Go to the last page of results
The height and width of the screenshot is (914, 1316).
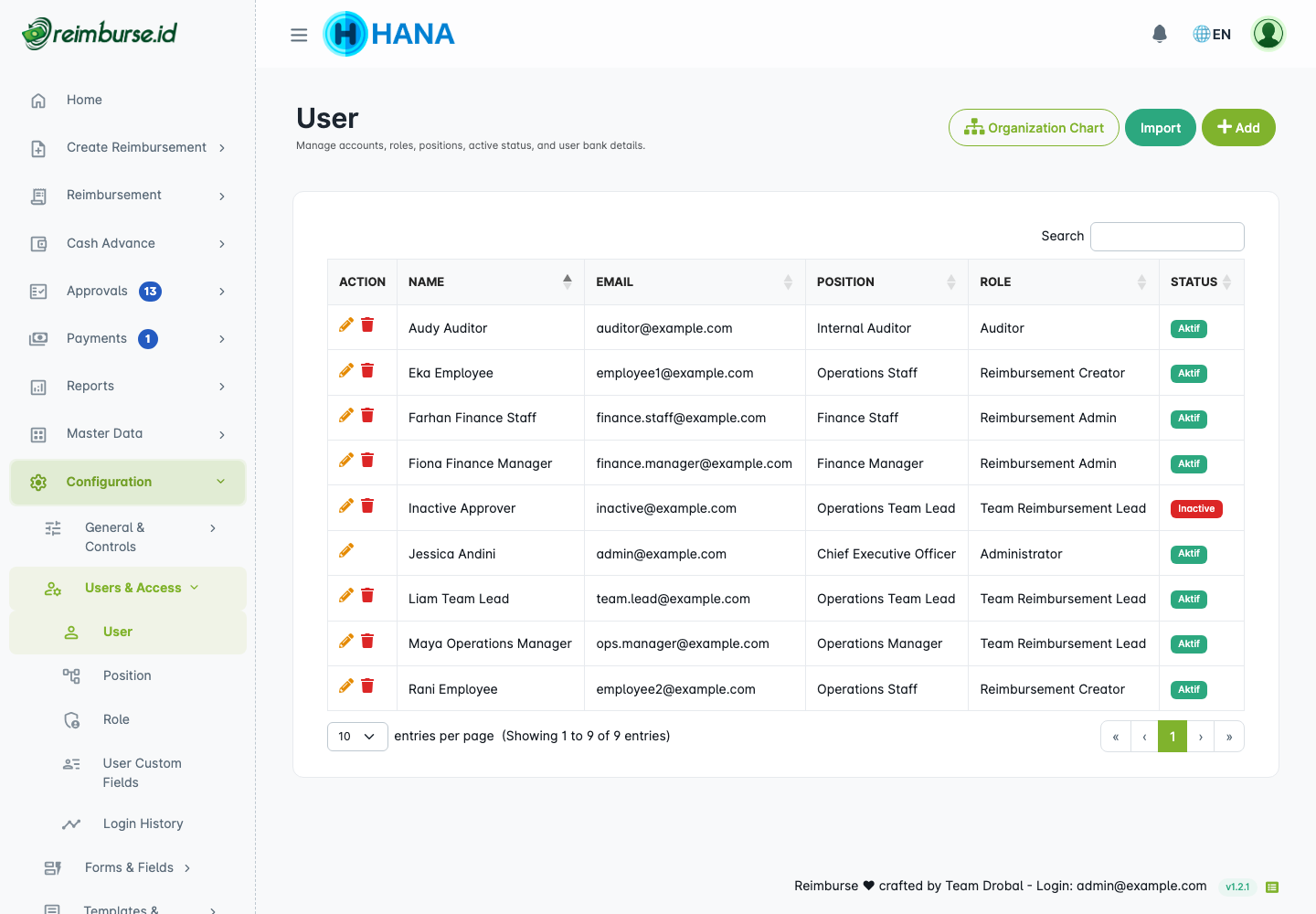tap(1229, 737)
